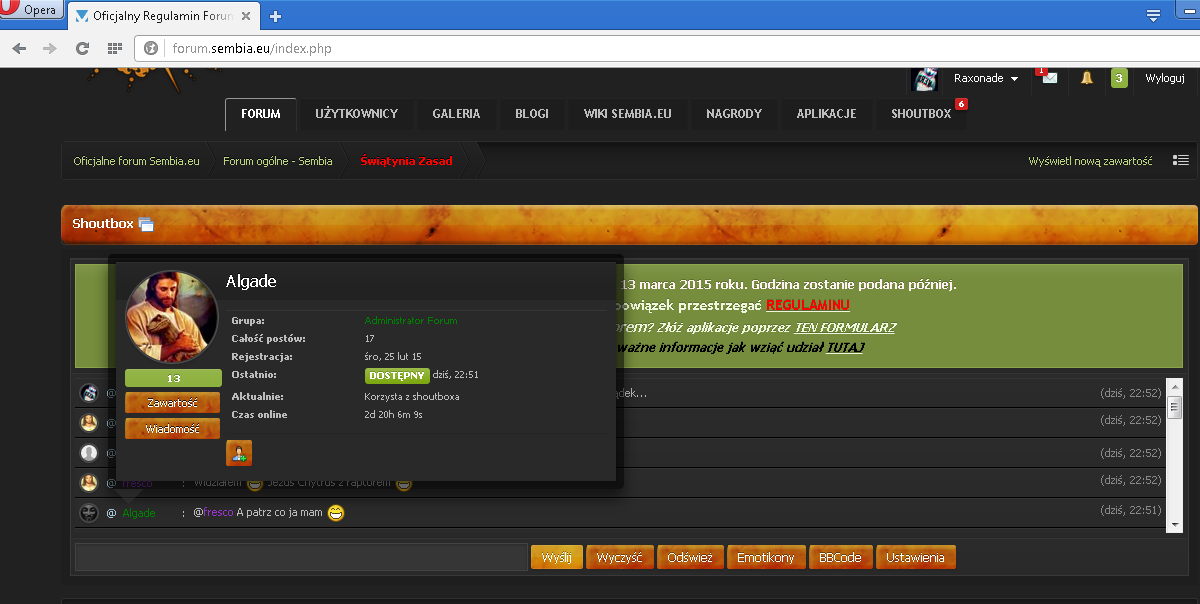Go to Forum ogólne - Sembia breadcrumb
The width and height of the screenshot is (1200, 604).
278,161
